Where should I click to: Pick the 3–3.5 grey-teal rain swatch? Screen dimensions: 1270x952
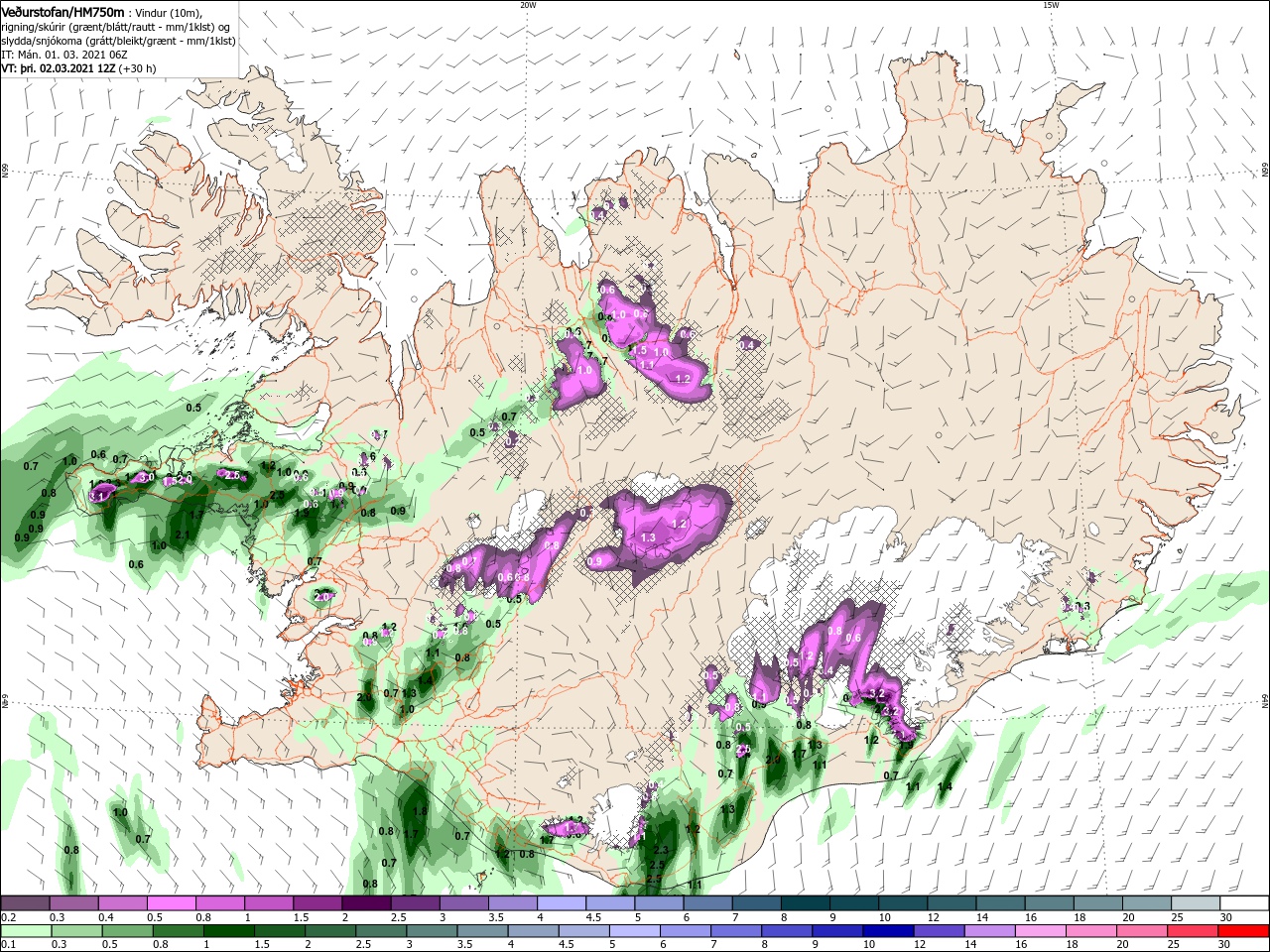[x=431, y=930]
